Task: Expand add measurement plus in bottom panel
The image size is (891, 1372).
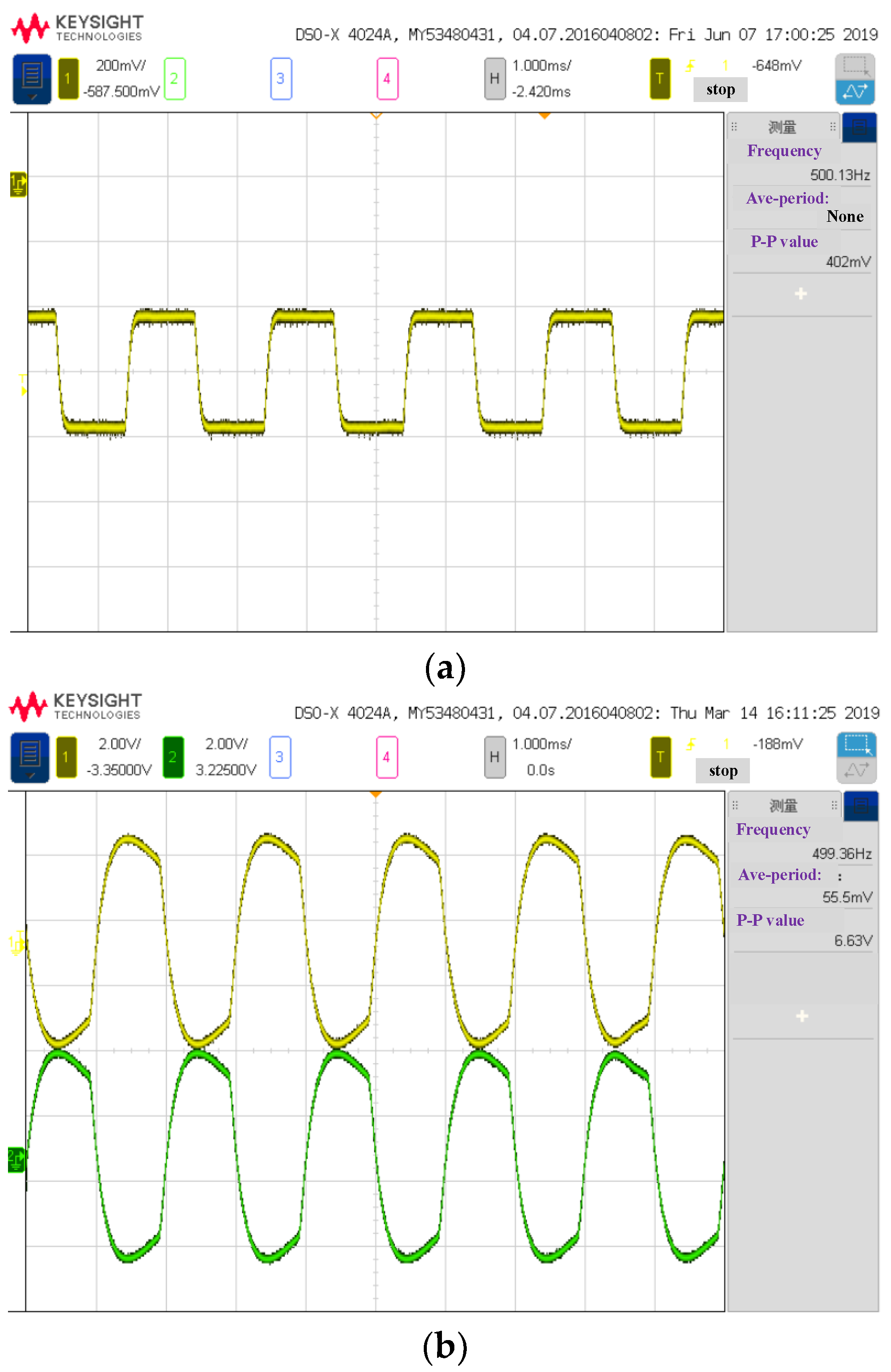Action: pos(802,1016)
